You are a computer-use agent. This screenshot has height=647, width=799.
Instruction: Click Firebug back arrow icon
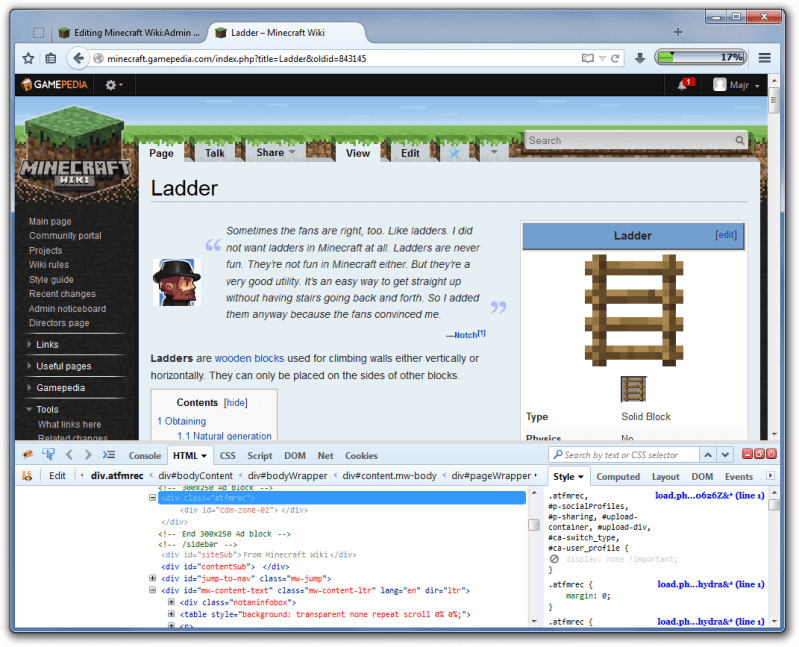[x=69, y=454]
